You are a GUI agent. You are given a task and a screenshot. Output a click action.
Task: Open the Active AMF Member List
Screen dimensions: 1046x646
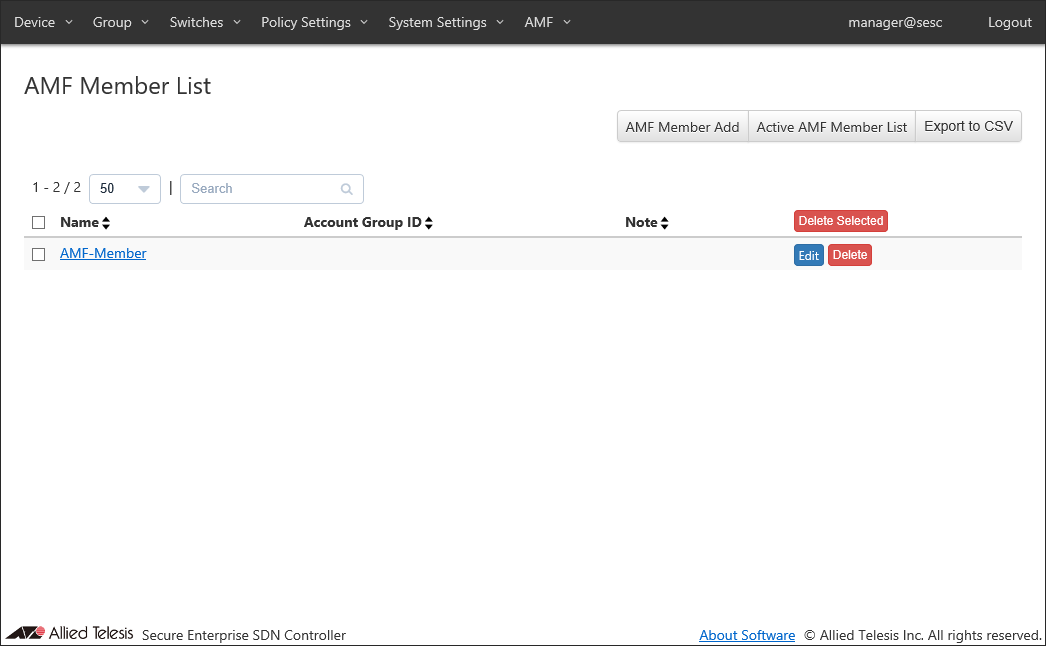point(831,127)
